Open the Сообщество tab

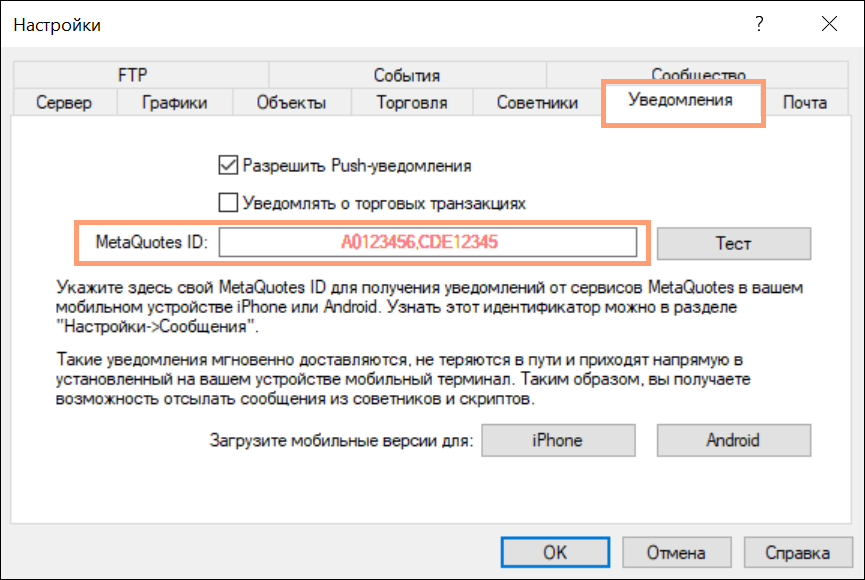click(x=698, y=75)
